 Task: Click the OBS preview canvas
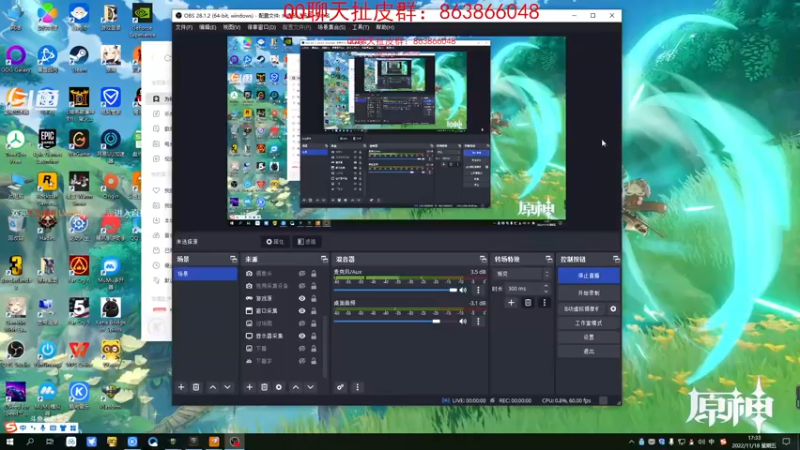coord(396,131)
